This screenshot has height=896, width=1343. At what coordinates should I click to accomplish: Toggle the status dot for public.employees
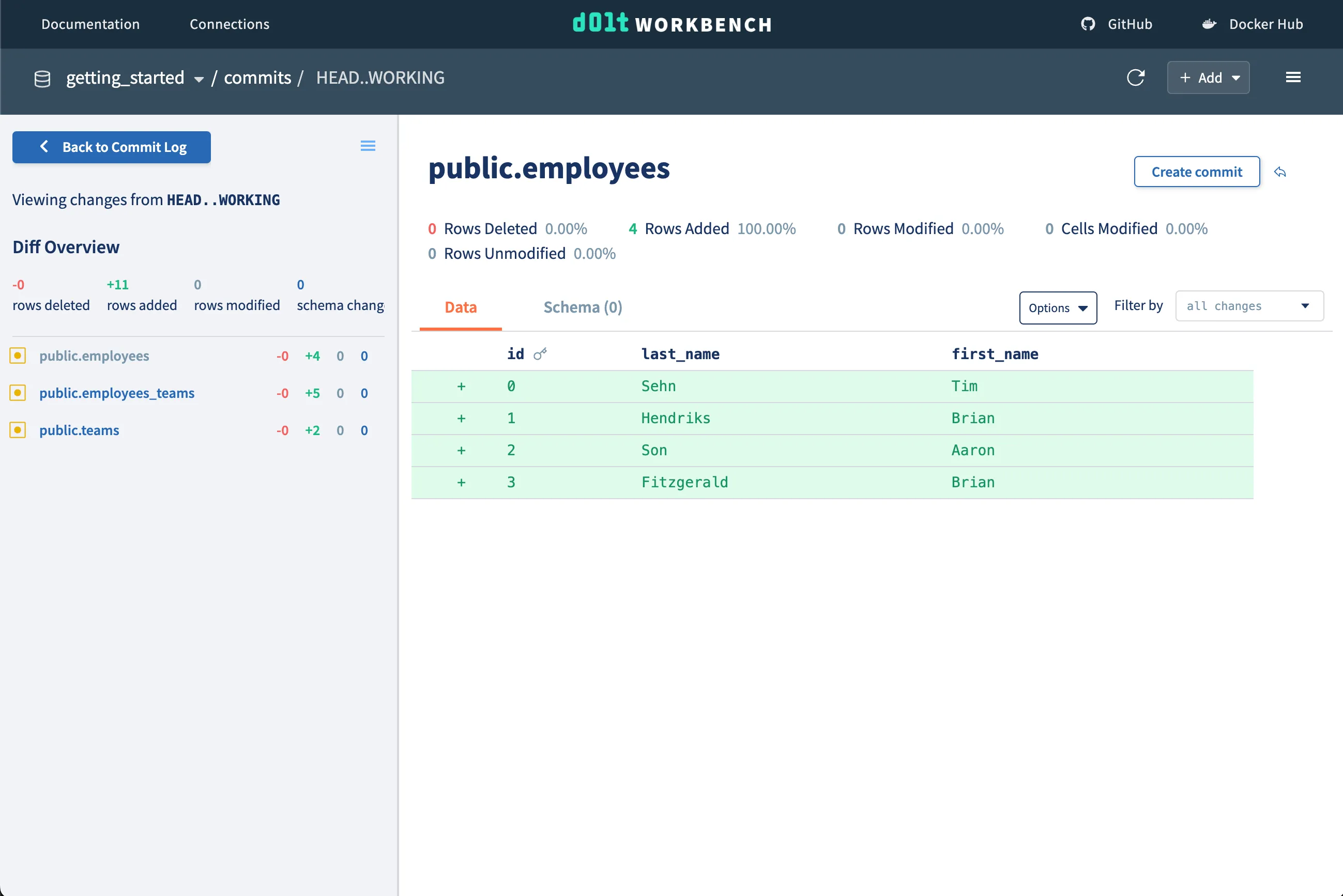coord(18,355)
